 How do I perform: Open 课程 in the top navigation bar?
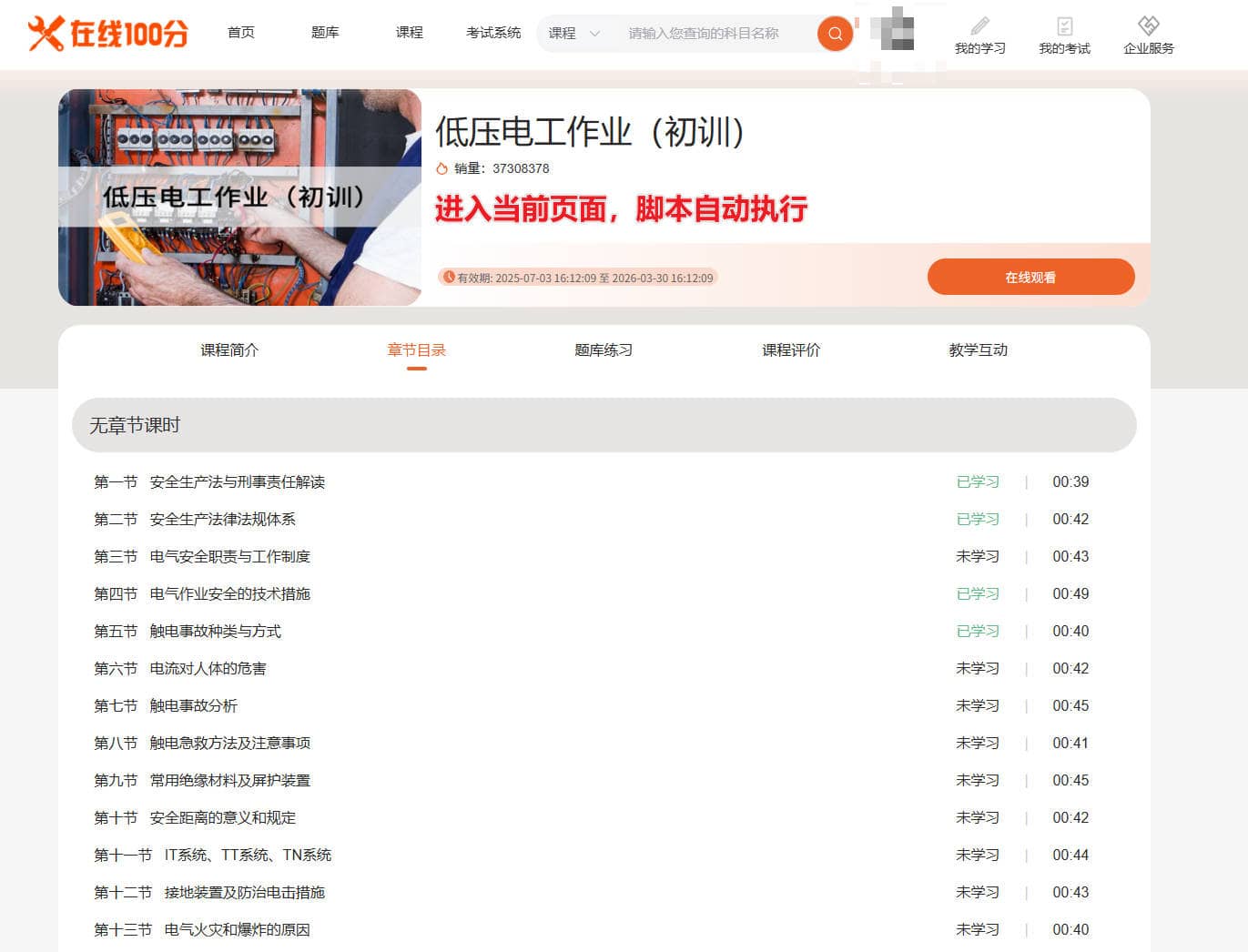point(410,33)
